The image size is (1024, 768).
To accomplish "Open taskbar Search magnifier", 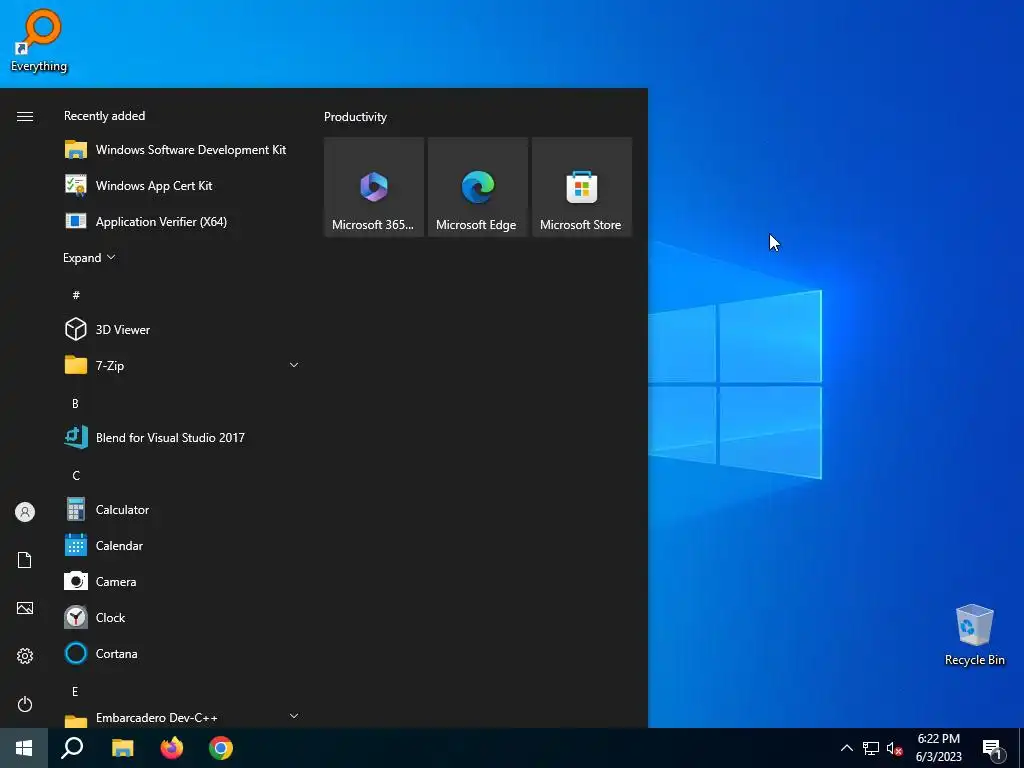I will (x=72, y=748).
